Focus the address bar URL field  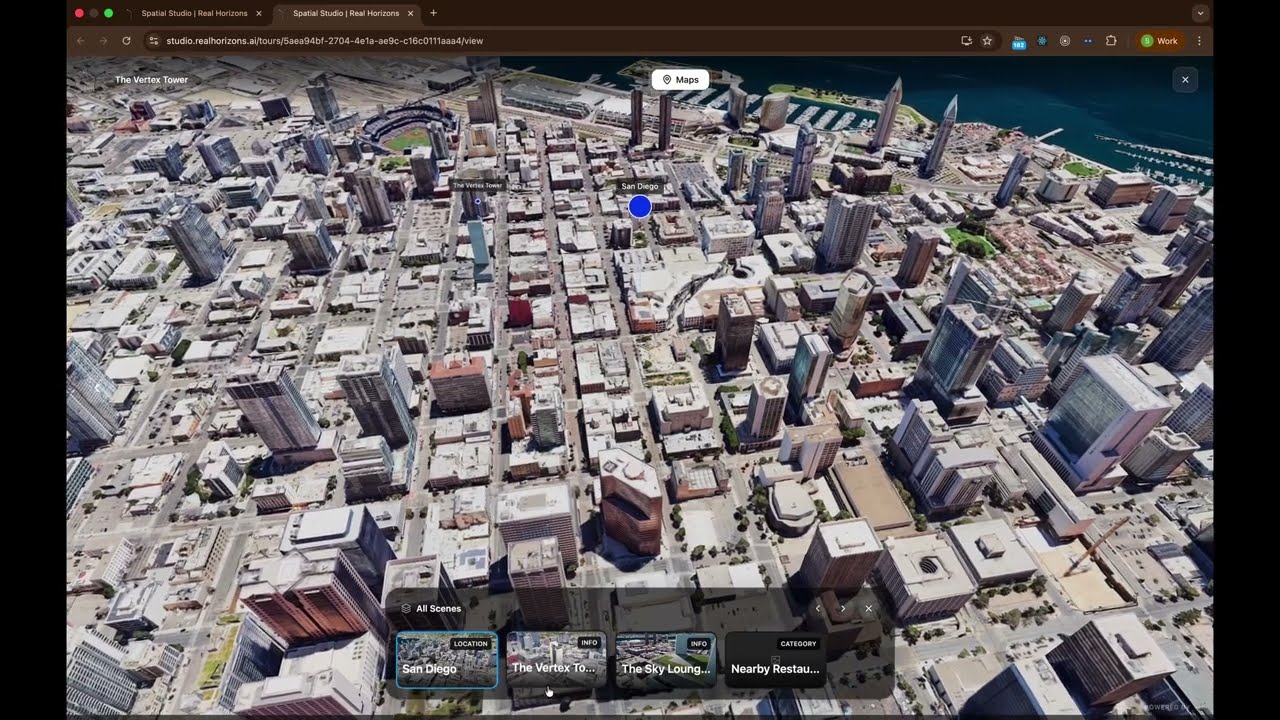[x=555, y=41]
